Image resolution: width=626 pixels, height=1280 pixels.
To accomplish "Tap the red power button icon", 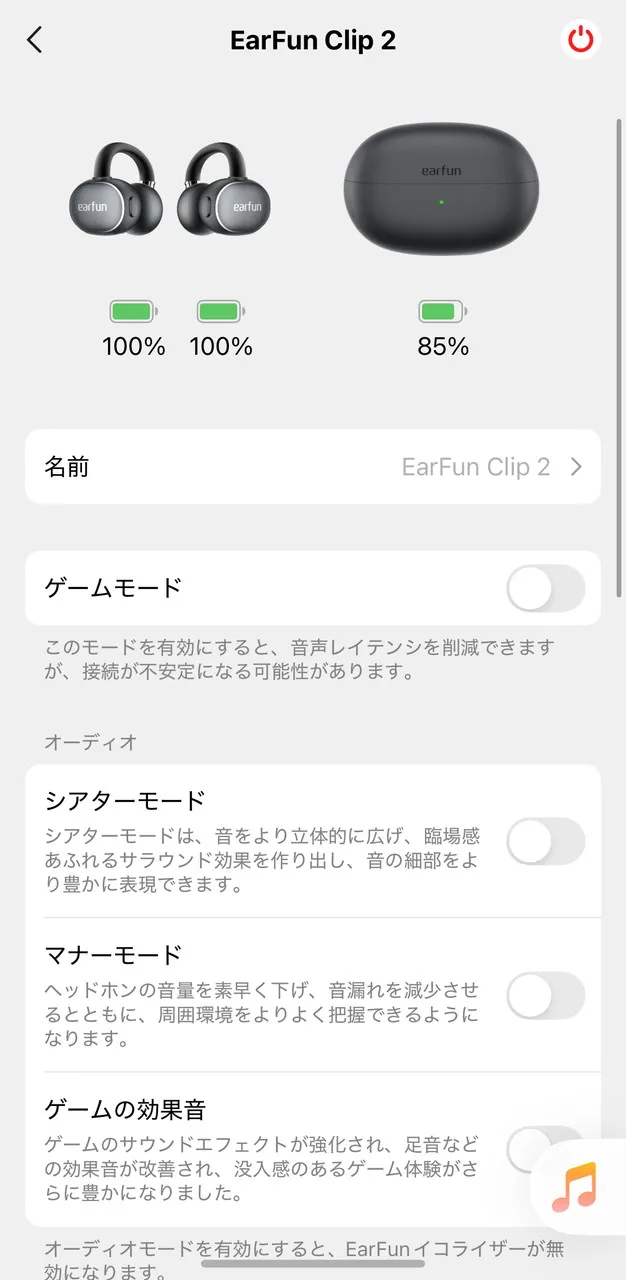I will click(580, 40).
